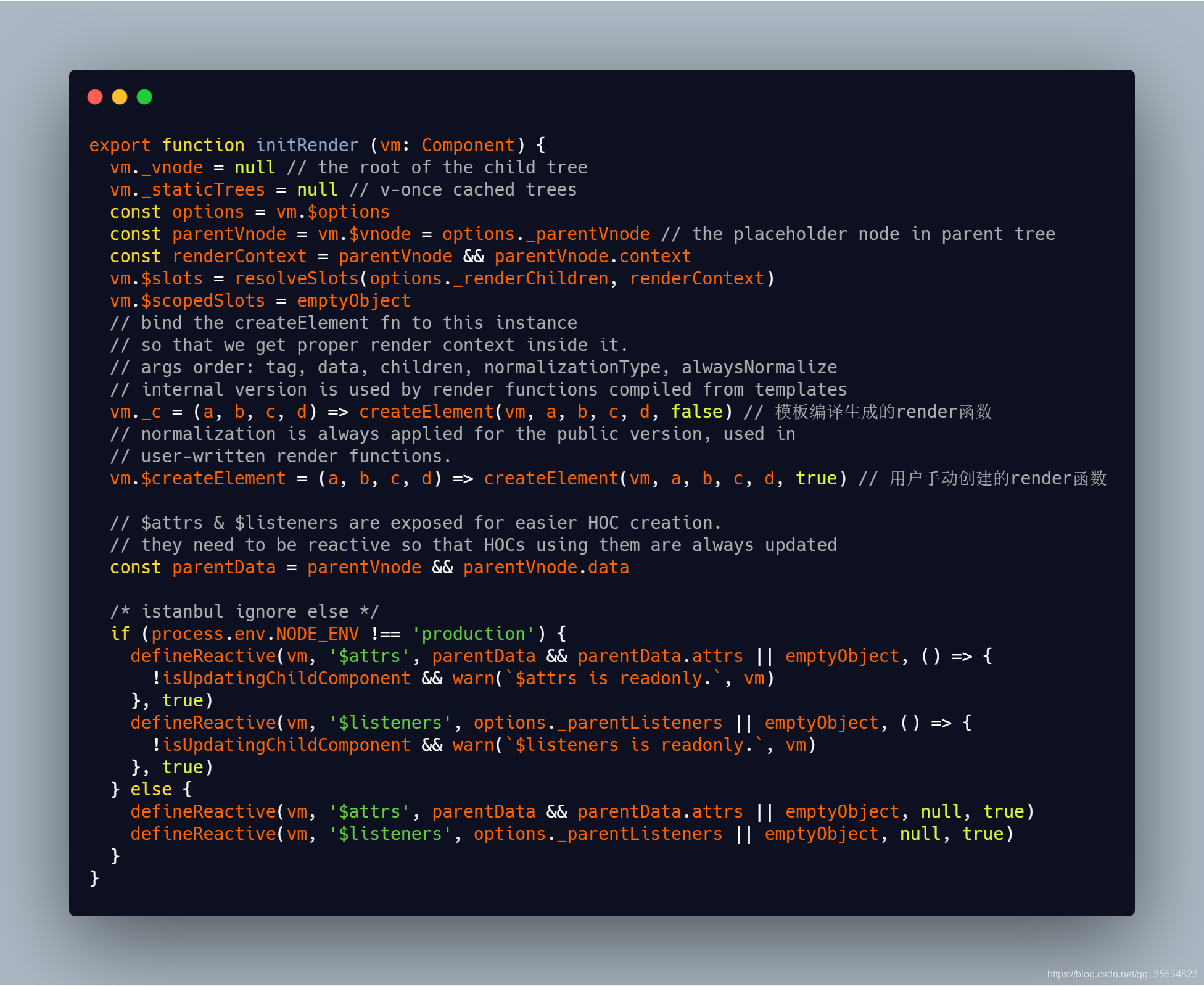Click the else keyword
Screen dimensions: 1204x986
point(151,789)
